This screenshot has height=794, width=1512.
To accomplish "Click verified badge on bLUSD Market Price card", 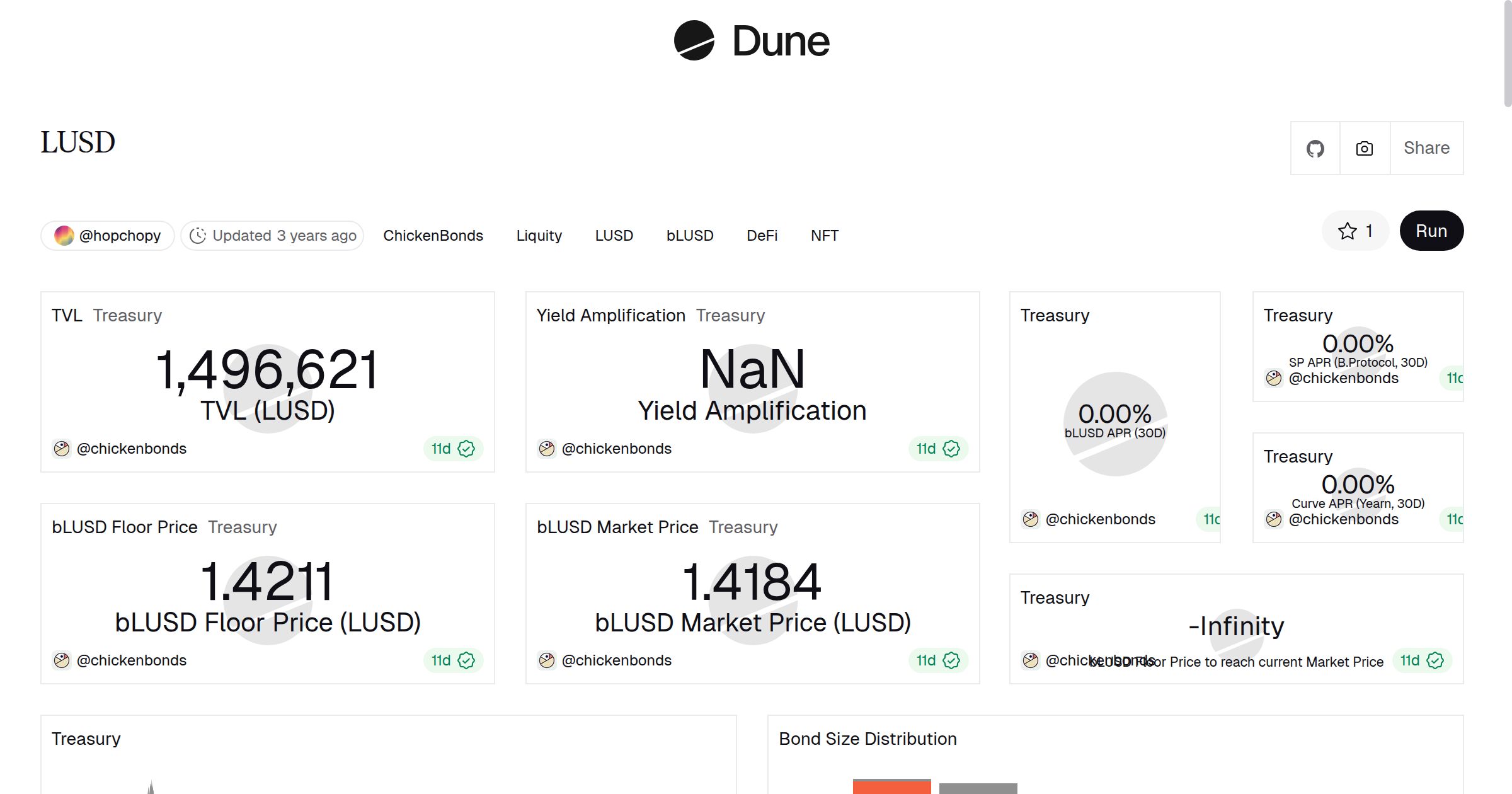I will (x=951, y=660).
